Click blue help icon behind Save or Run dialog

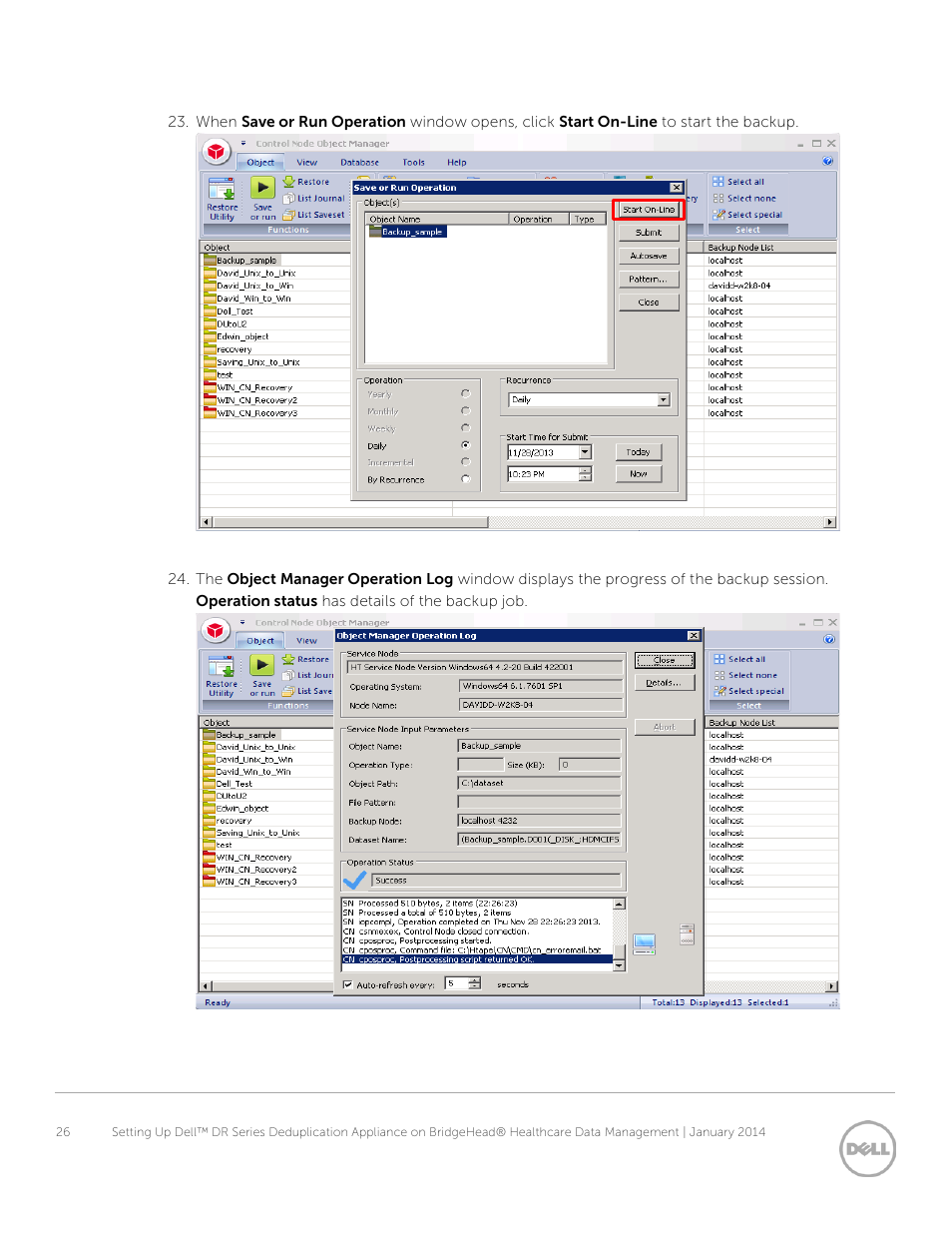click(828, 161)
